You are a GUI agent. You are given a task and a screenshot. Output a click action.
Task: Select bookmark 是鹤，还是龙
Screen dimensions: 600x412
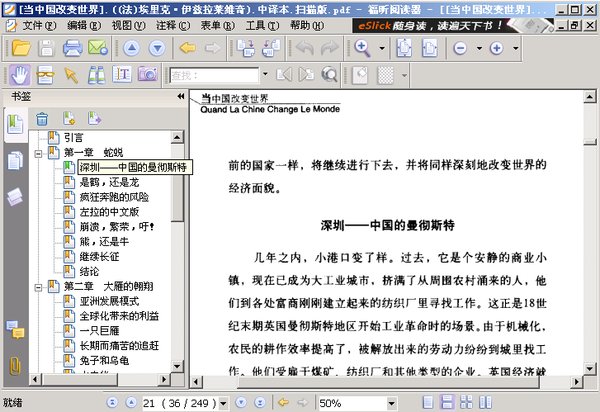point(109,182)
